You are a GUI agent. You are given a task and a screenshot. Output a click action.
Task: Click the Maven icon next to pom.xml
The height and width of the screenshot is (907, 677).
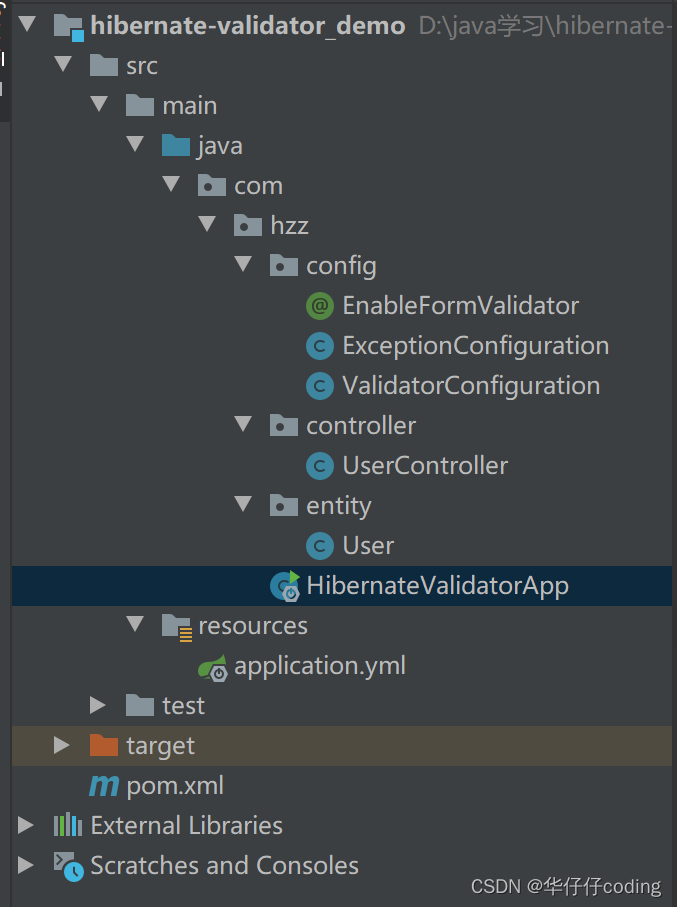103,786
